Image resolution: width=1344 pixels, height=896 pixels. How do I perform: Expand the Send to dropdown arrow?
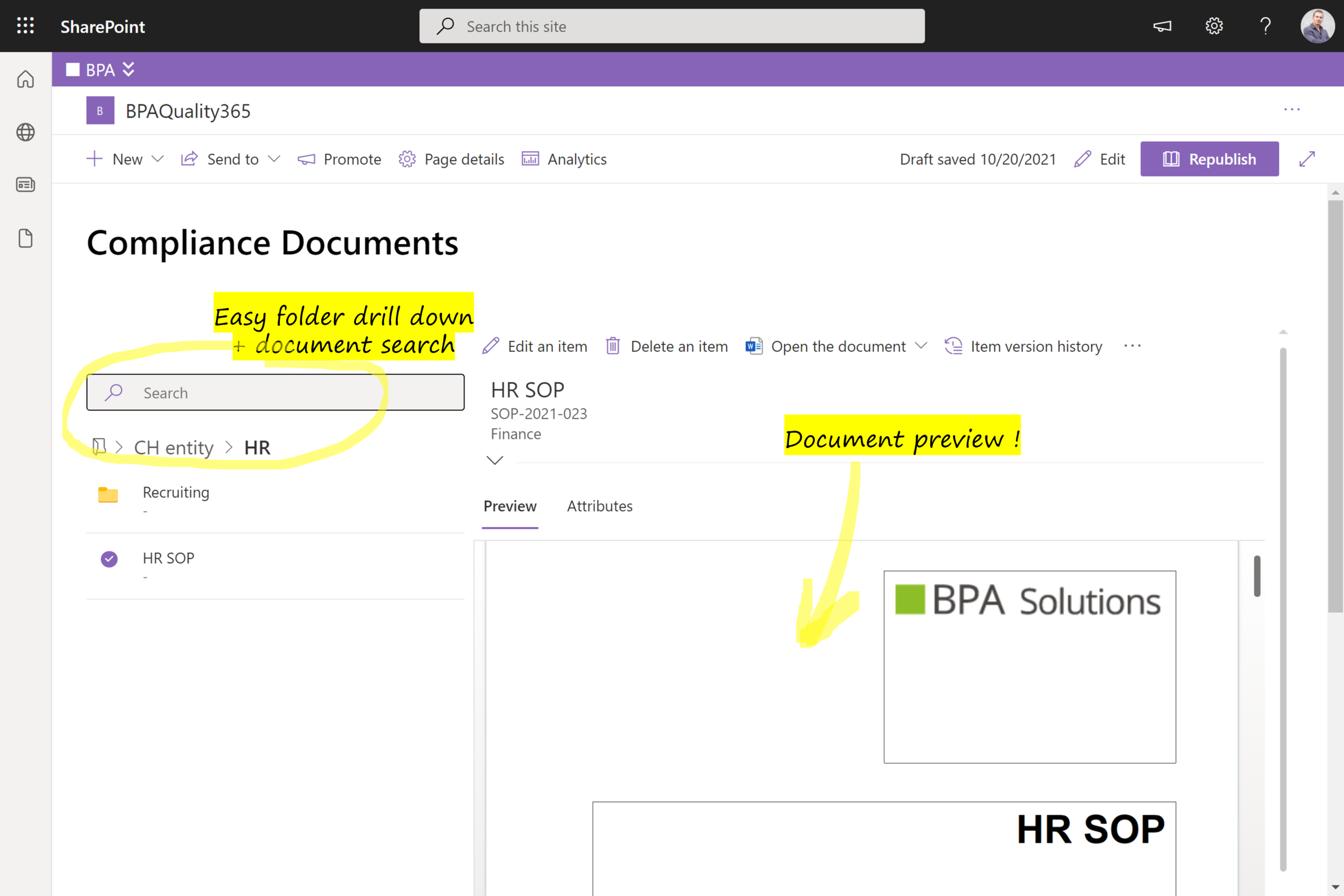(x=274, y=159)
